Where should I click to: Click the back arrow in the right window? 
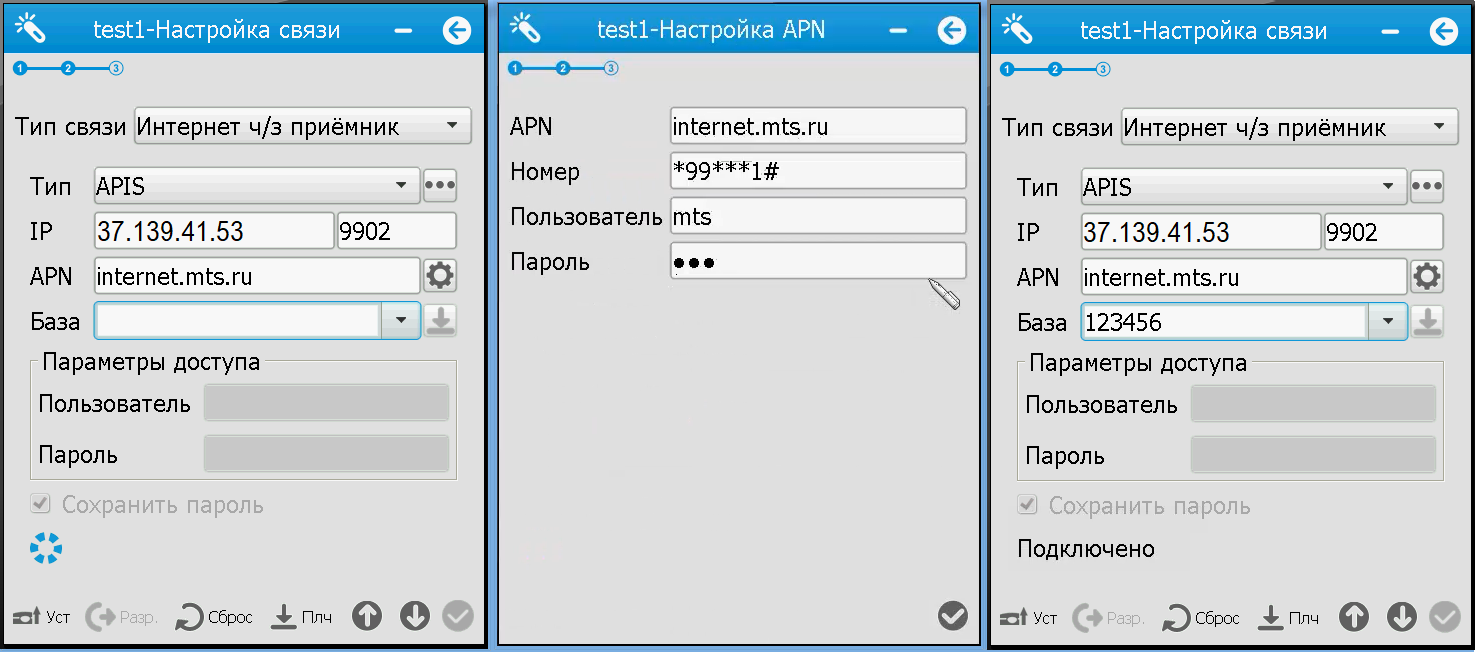[1444, 31]
